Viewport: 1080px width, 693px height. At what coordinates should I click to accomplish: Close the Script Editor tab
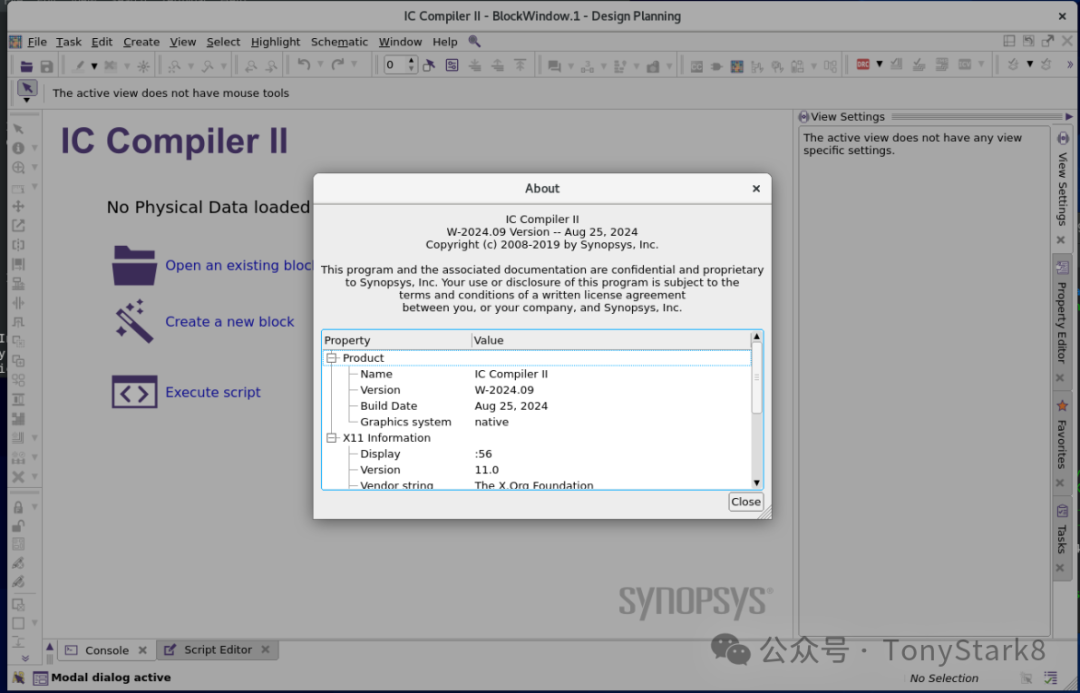coord(265,650)
